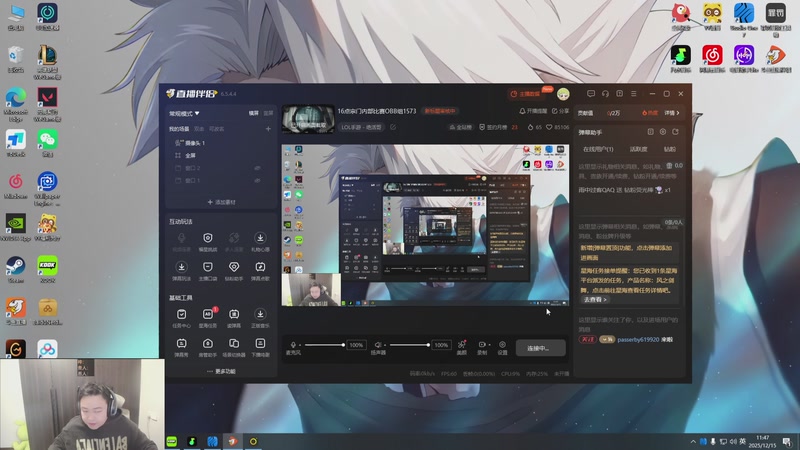Open the 设置 settings icon

(x=503, y=347)
